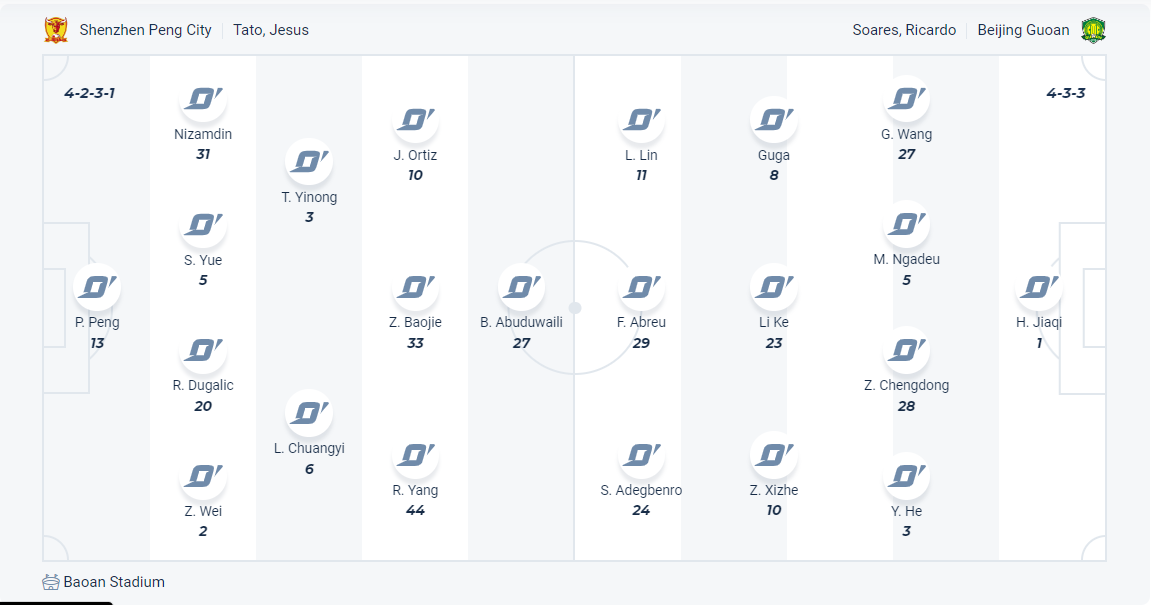Select goalkeeper P. Peng's player icon
The width and height of the screenshot is (1151, 605).
tap(97, 288)
